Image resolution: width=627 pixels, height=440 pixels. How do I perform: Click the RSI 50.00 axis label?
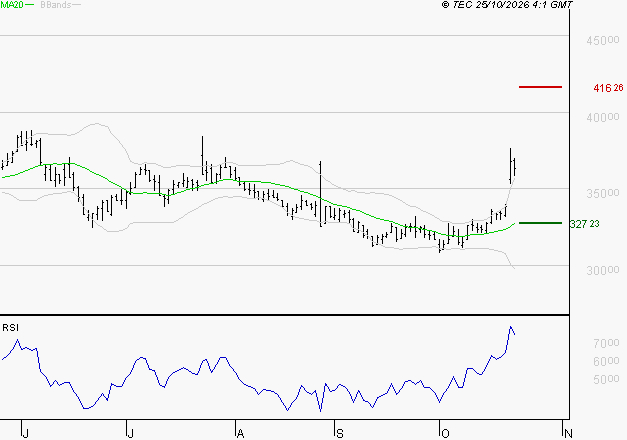pyautogui.click(x=606, y=379)
